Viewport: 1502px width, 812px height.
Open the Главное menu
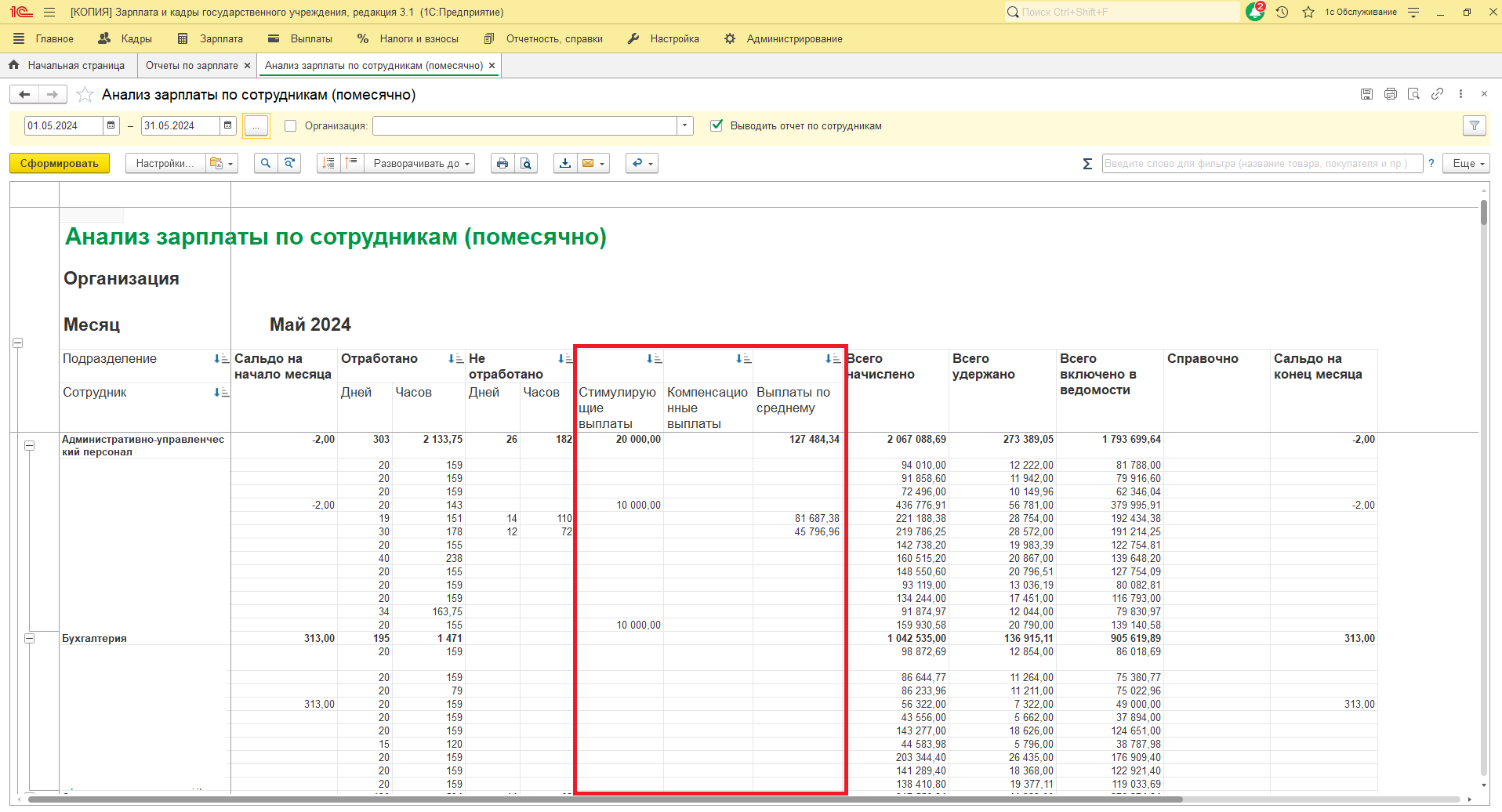[44, 38]
